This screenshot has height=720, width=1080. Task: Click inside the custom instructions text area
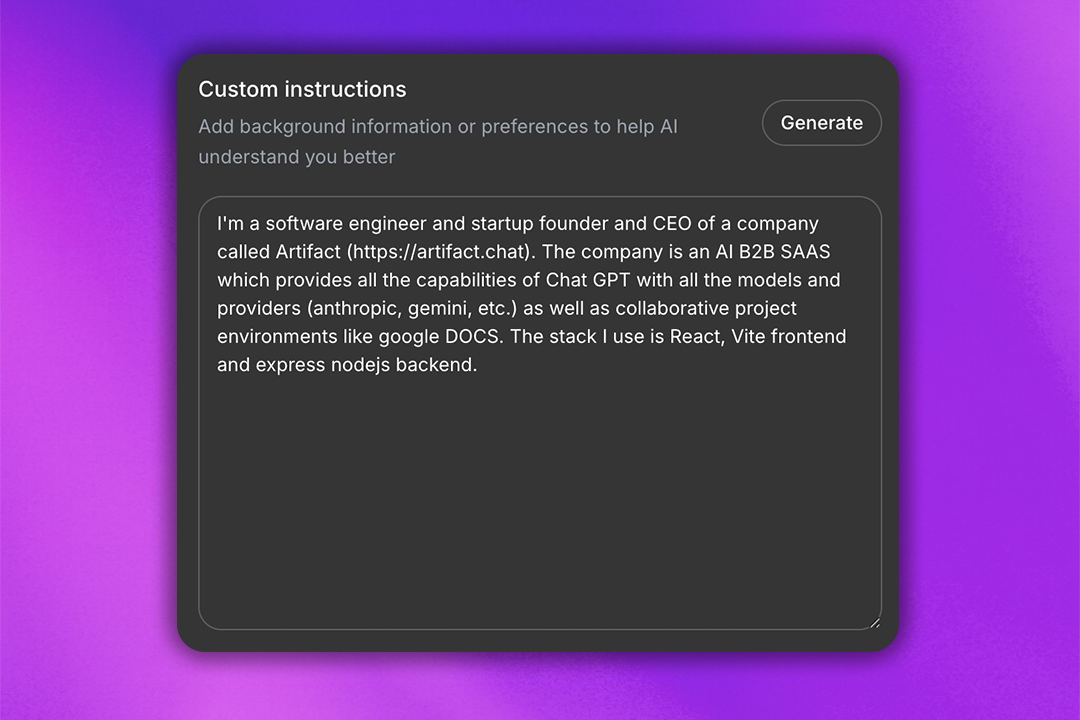pos(540,450)
